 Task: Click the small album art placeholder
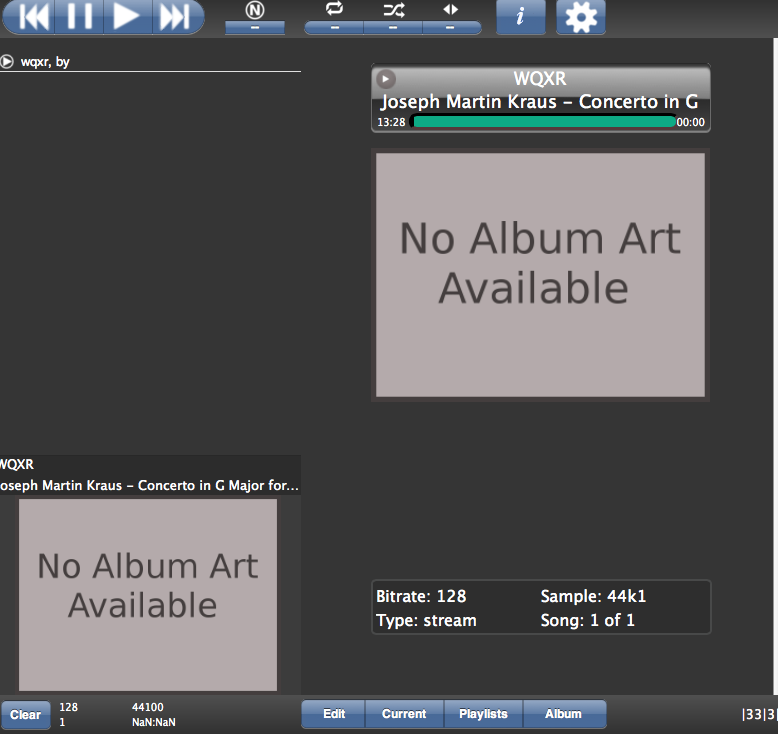[x=148, y=595]
